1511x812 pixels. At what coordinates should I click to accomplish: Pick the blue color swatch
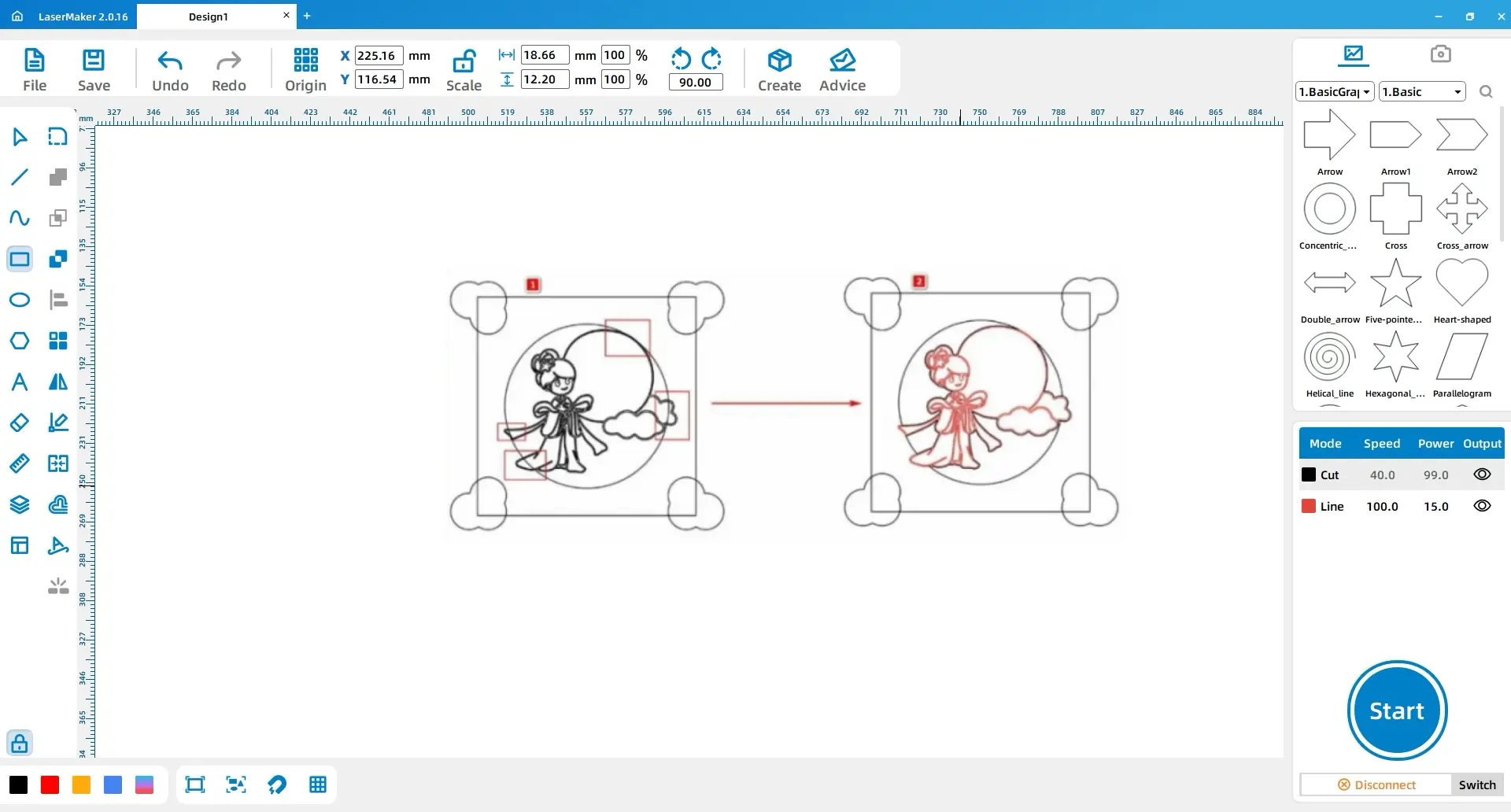coord(113,784)
